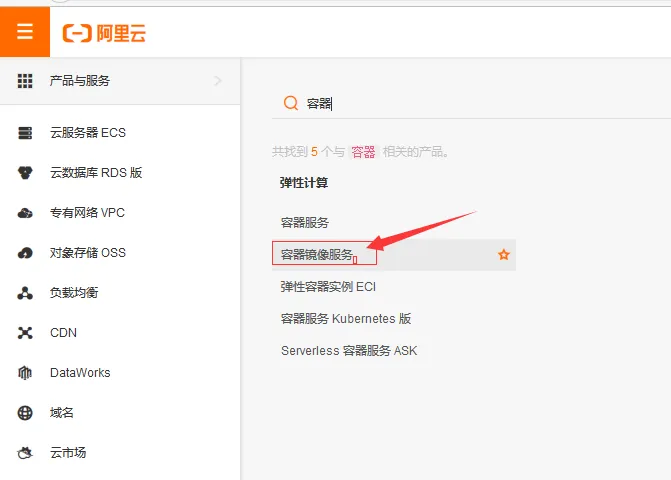Click the 域名 globe icon
The height and width of the screenshot is (480, 671).
pos(25,413)
